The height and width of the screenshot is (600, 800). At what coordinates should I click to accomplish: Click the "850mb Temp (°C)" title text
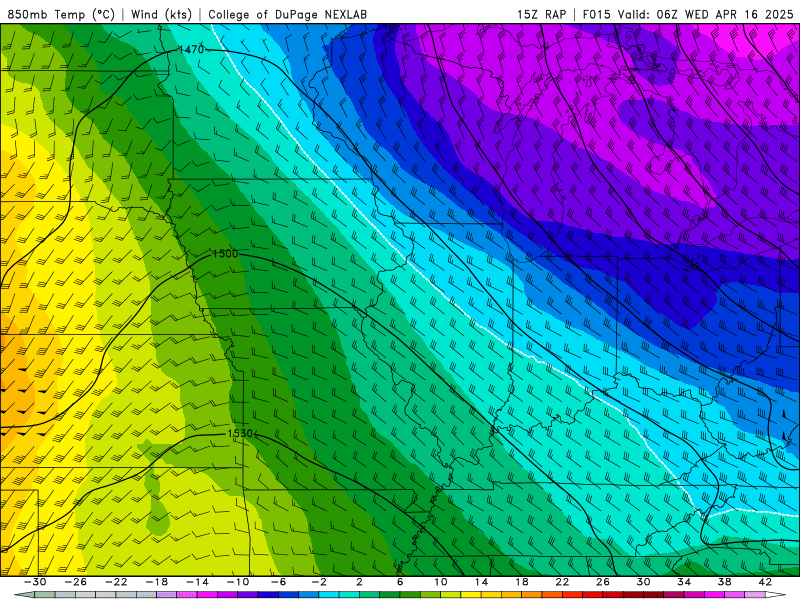point(61,14)
